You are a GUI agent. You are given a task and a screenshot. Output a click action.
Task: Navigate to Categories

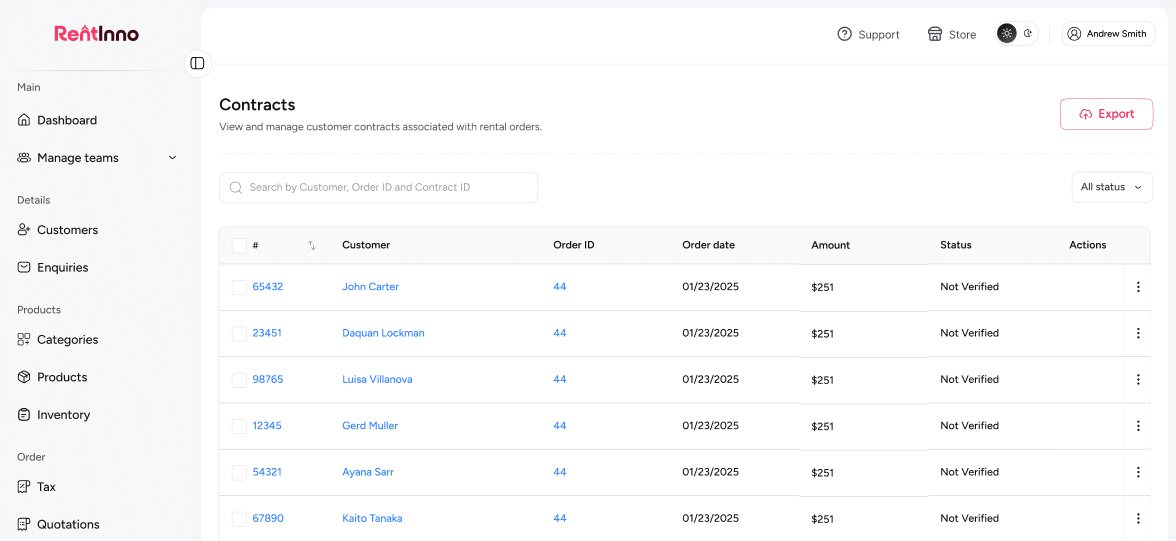[x=68, y=339]
